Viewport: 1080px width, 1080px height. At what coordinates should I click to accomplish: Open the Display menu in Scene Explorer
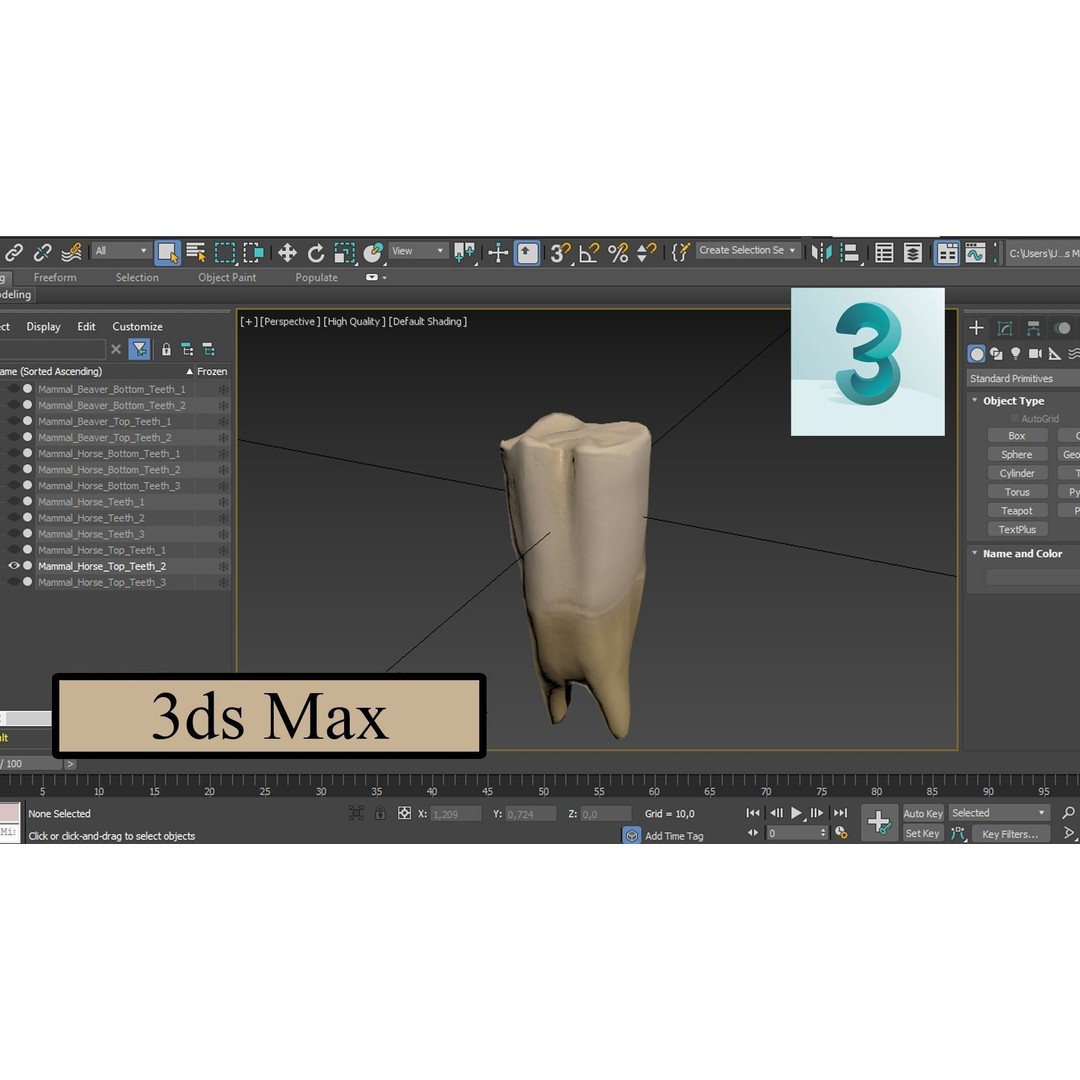click(x=43, y=326)
